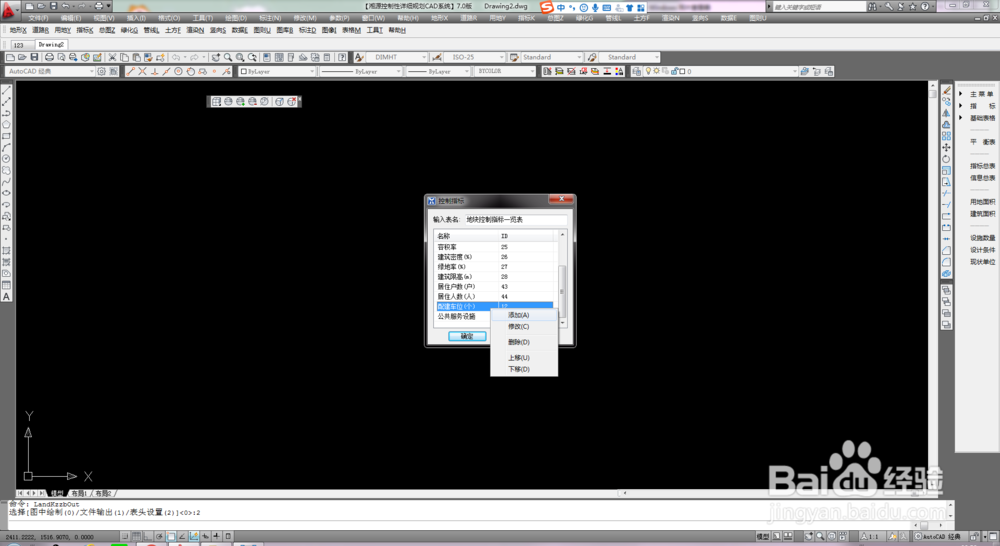Click the Layer Properties Manager icon
The image size is (1000, 546).
tap(636, 71)
